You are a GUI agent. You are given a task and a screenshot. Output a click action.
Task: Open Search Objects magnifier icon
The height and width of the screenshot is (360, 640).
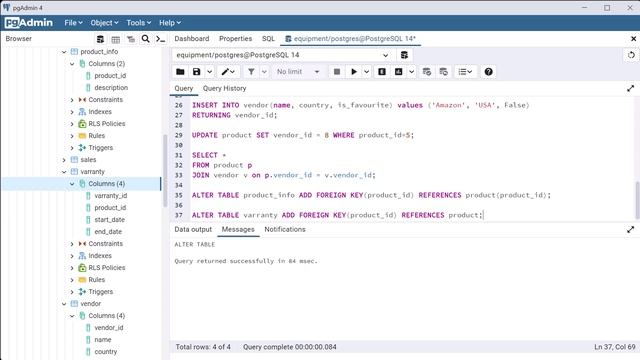[145, 39]
